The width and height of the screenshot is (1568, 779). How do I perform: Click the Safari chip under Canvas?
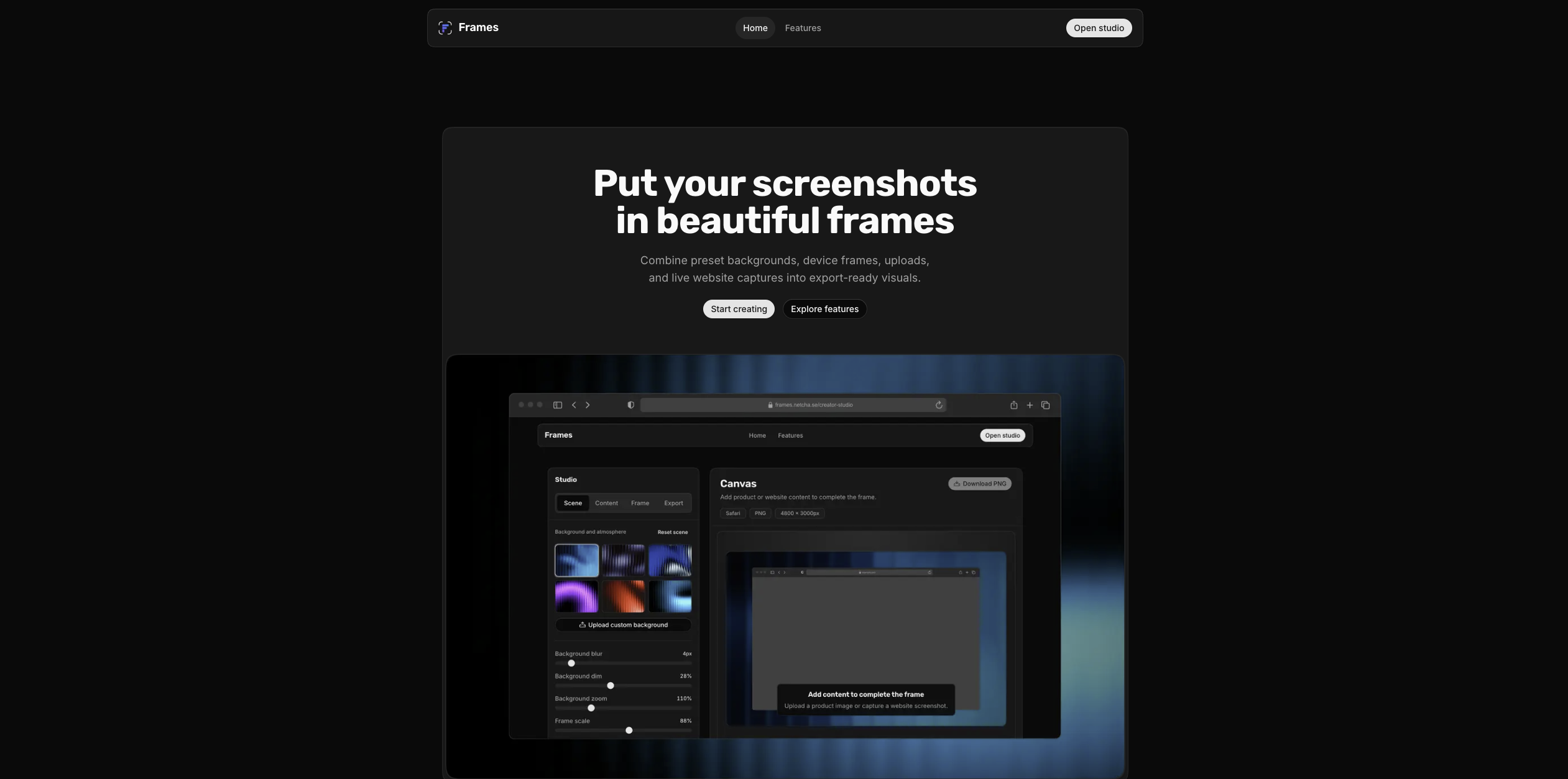click(733, 514)
